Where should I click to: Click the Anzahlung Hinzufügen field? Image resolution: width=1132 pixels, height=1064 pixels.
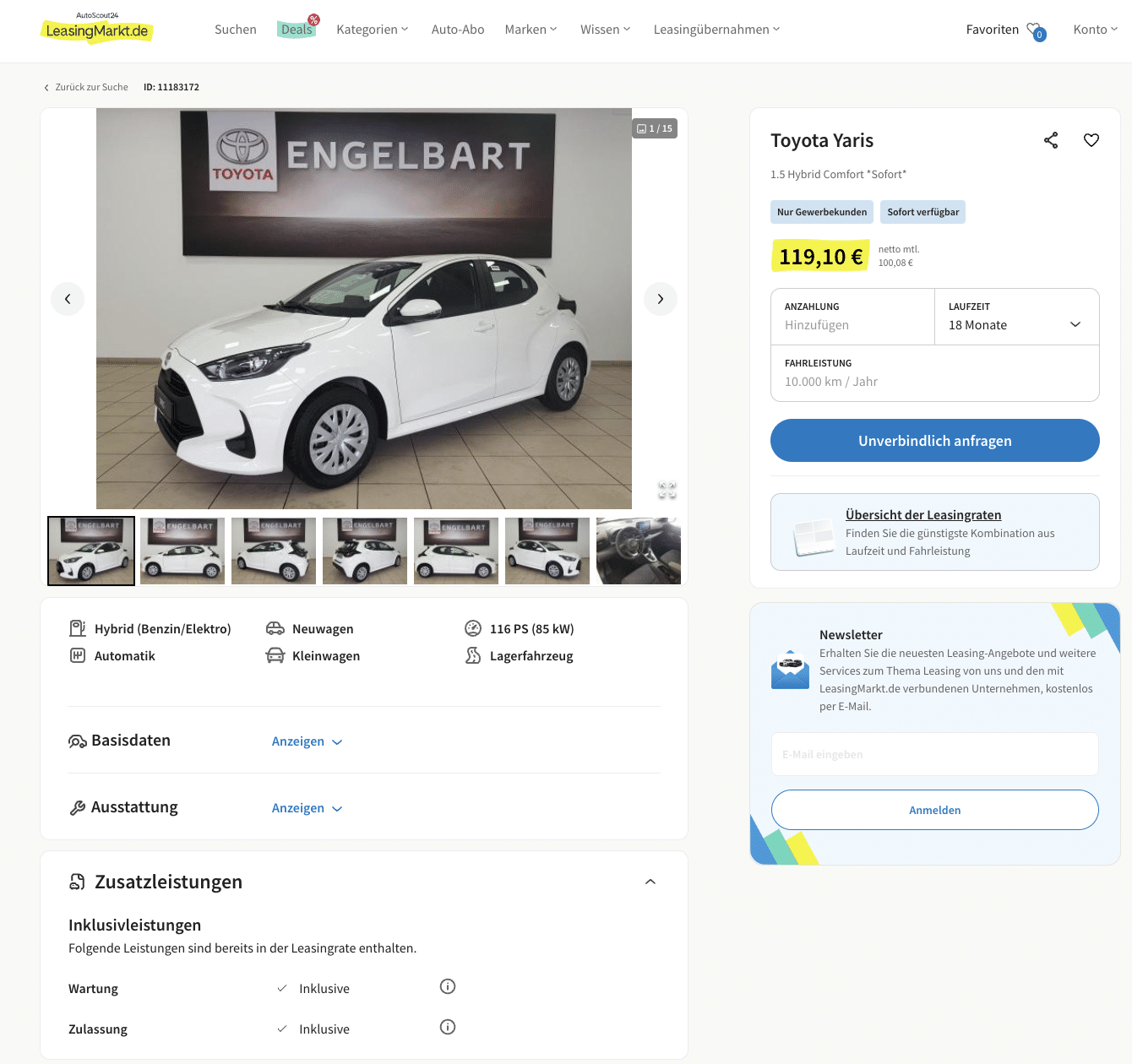[853, 317]
